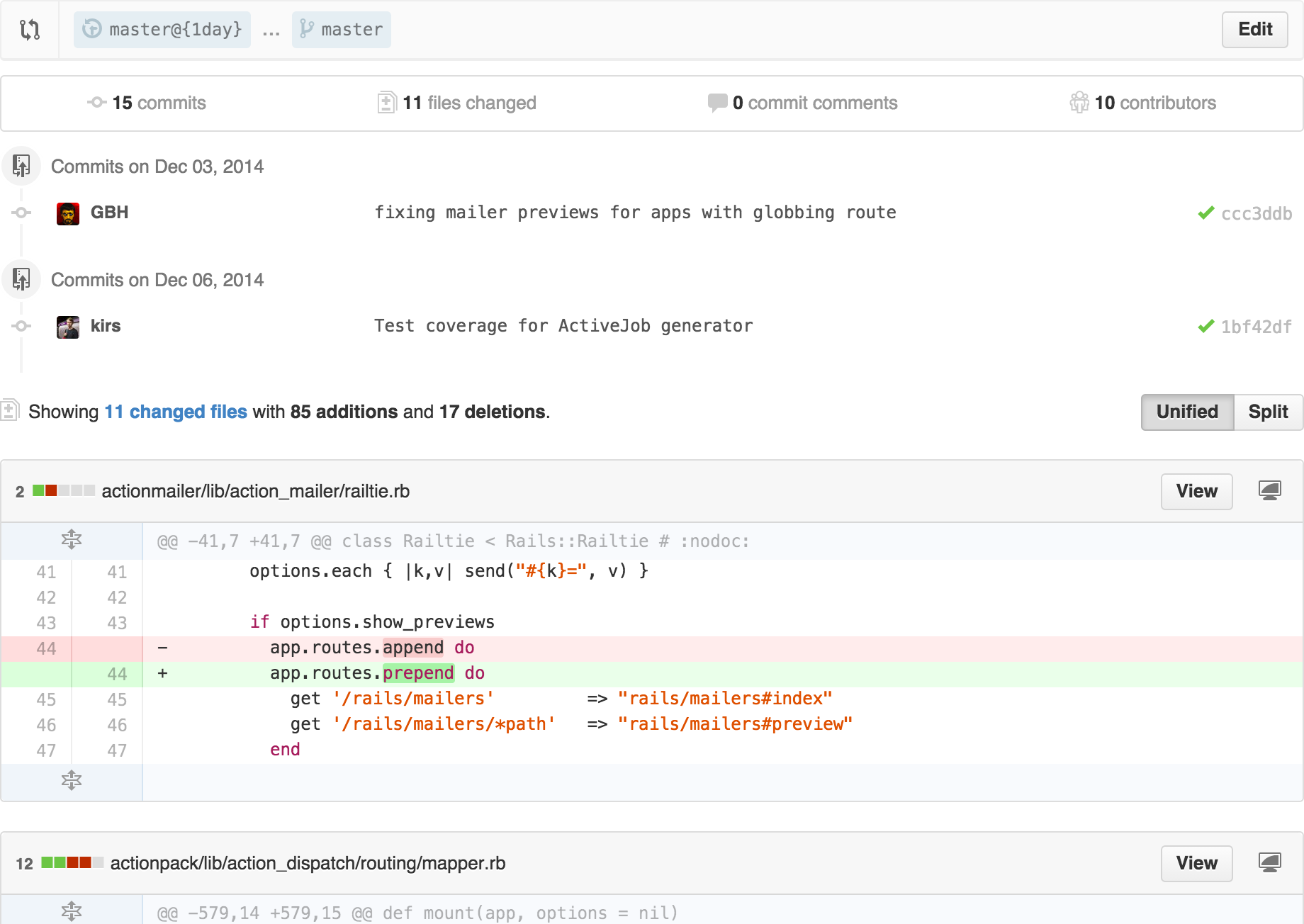Open the 11 files changed tab
This screenshot has width=1304, height=924.
457,103
